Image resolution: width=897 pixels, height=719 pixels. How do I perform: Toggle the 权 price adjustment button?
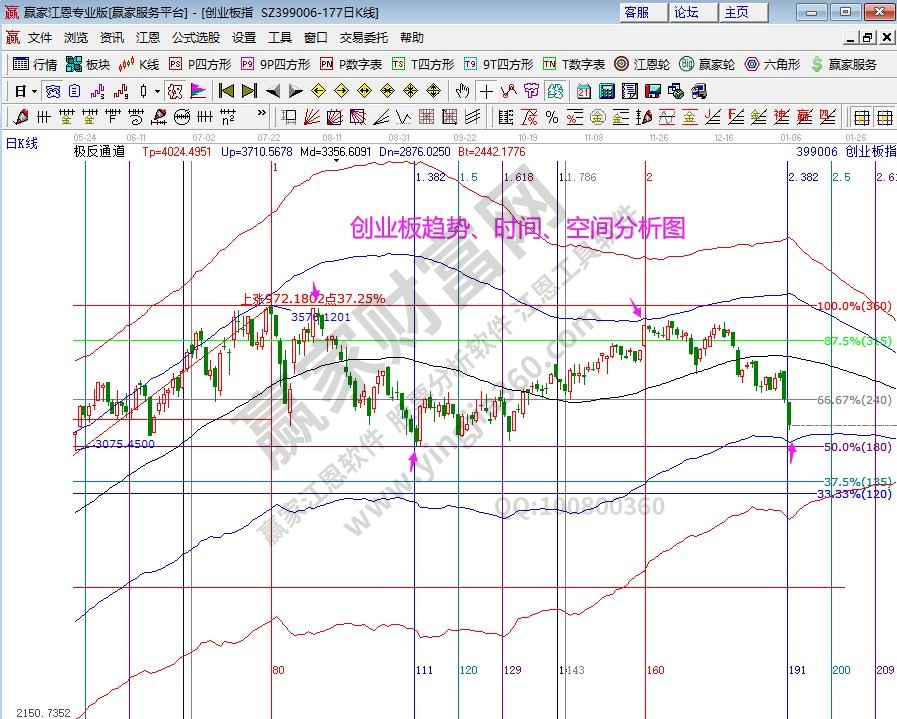[x=174, y=91]
